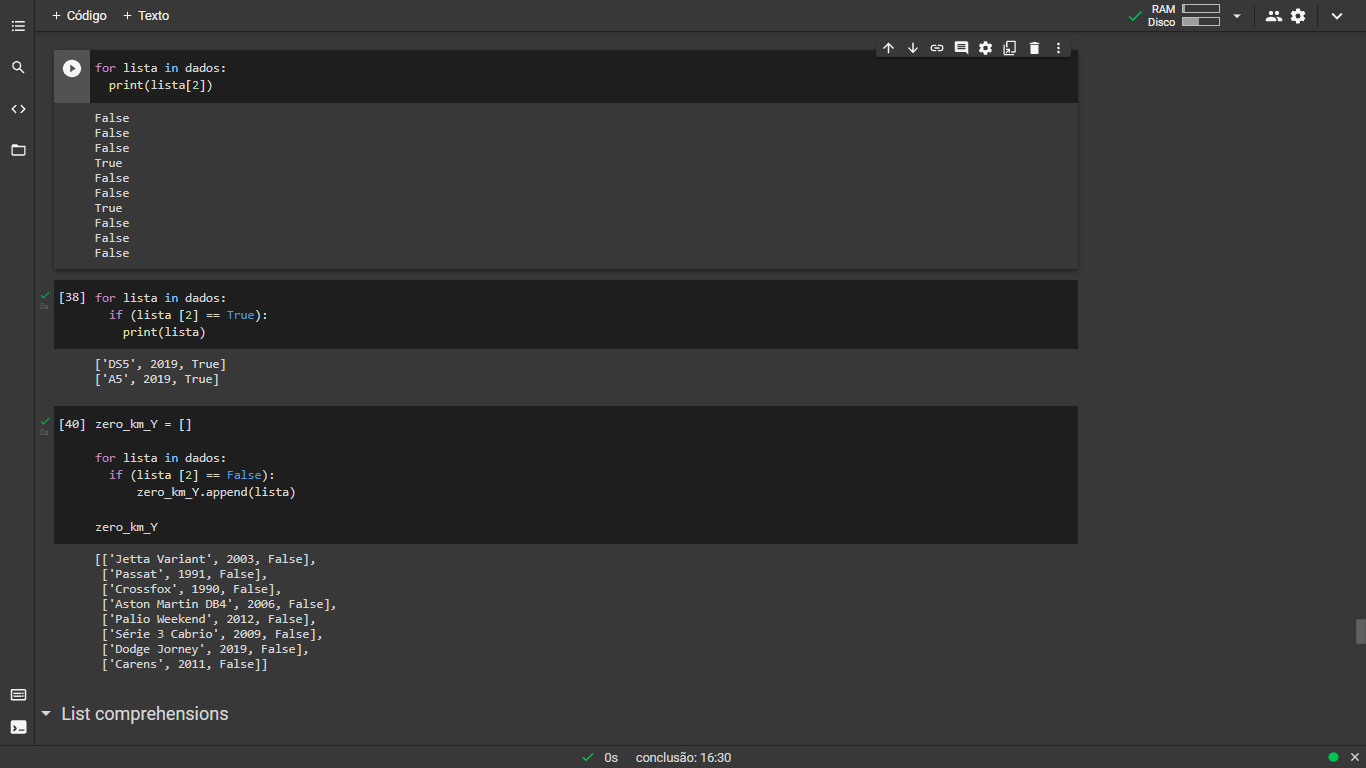The height and width of the screenshot is (768, 1366).
Task: Click cell [38] execution indicator
Action: tap(72, 298)
